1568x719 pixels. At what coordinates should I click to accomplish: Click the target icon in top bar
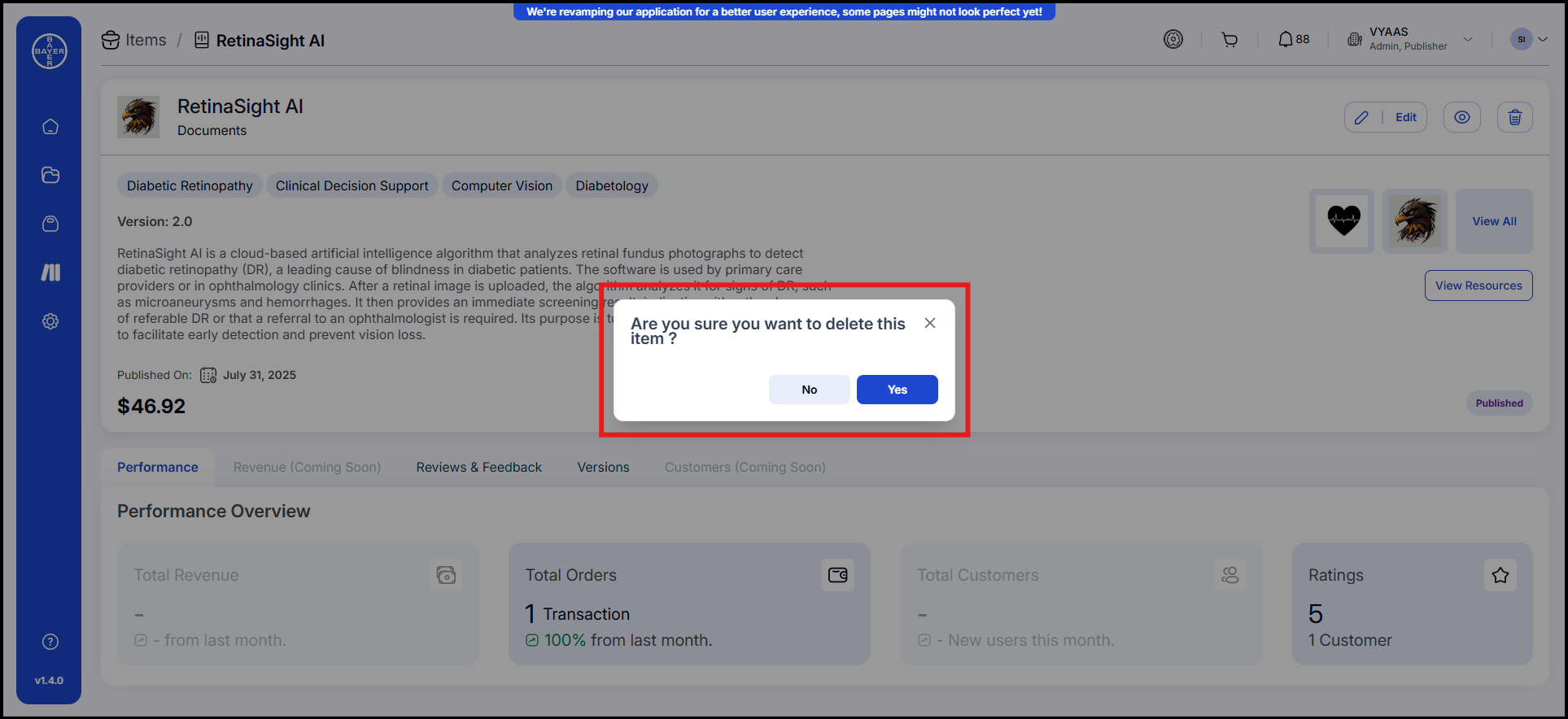1173,39
